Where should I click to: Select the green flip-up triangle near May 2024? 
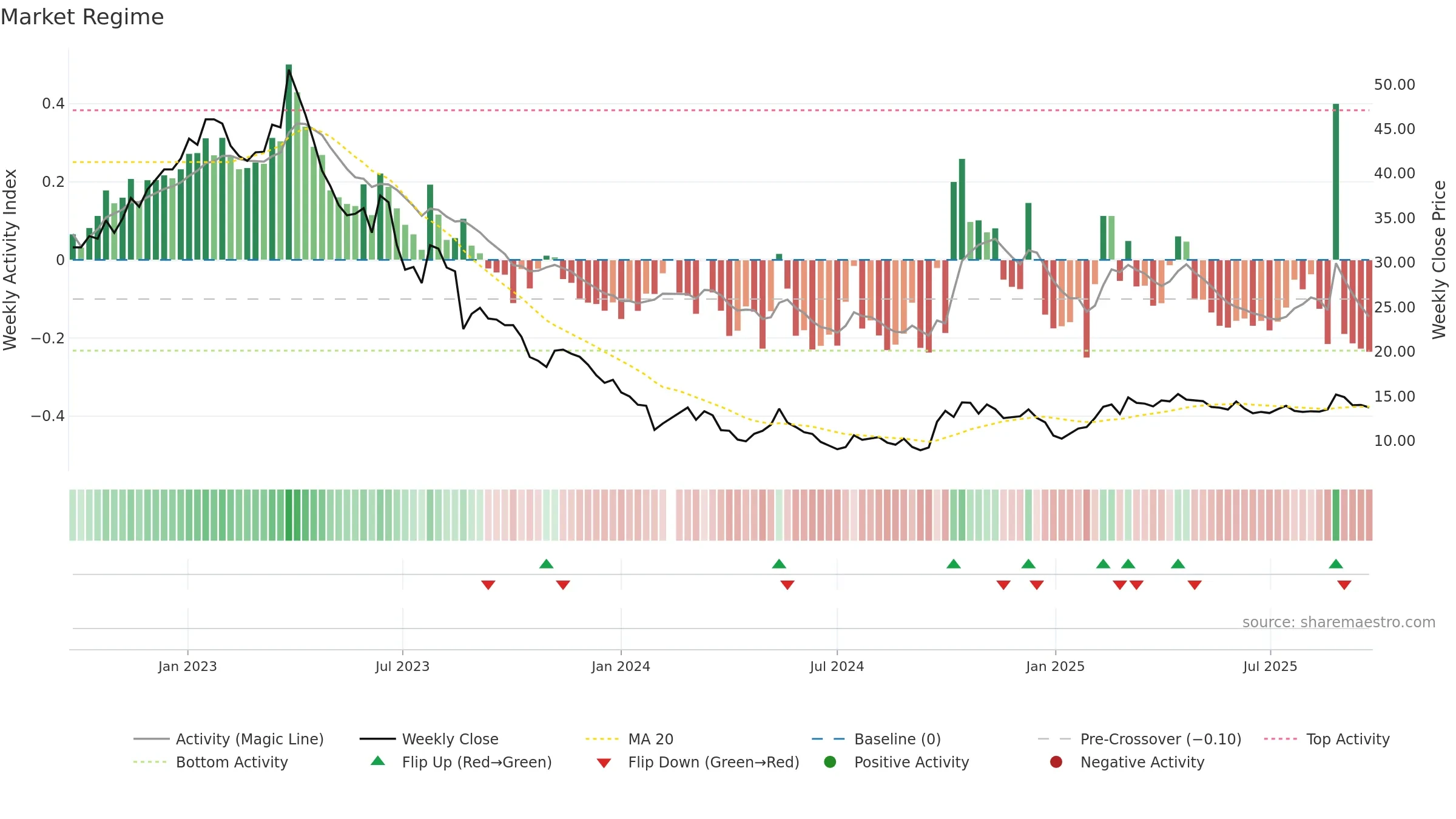pyautogui.click(x=779, y=564)
